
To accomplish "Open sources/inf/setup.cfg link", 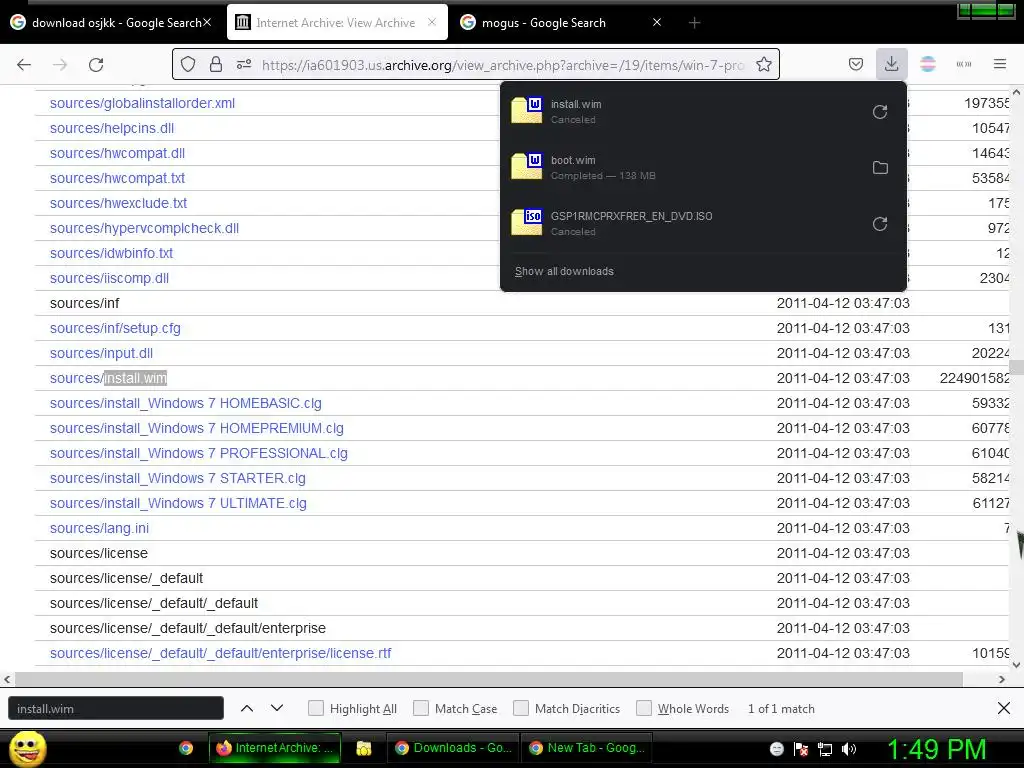I will tap(115, 328).
